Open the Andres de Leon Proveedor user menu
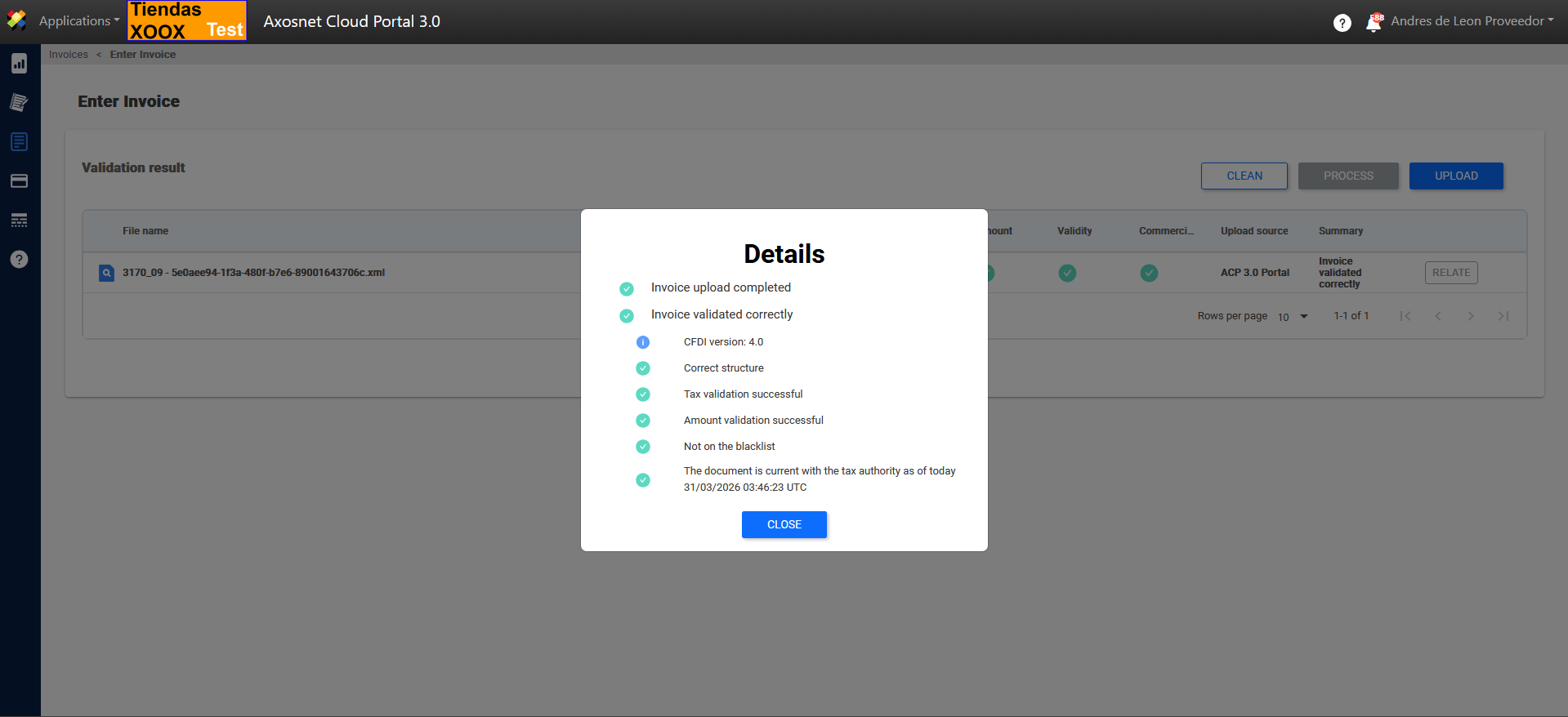Image resolution: width=1568 pixels, height=717 pixels. 1472,21
